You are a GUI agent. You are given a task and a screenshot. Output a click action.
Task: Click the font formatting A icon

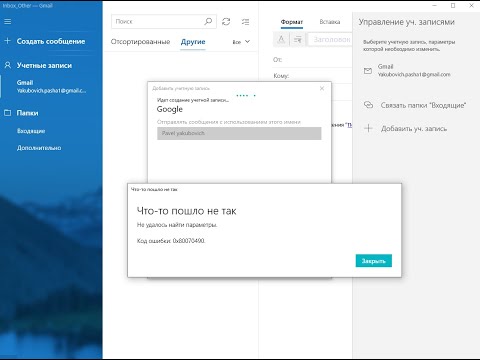point(281,39)
